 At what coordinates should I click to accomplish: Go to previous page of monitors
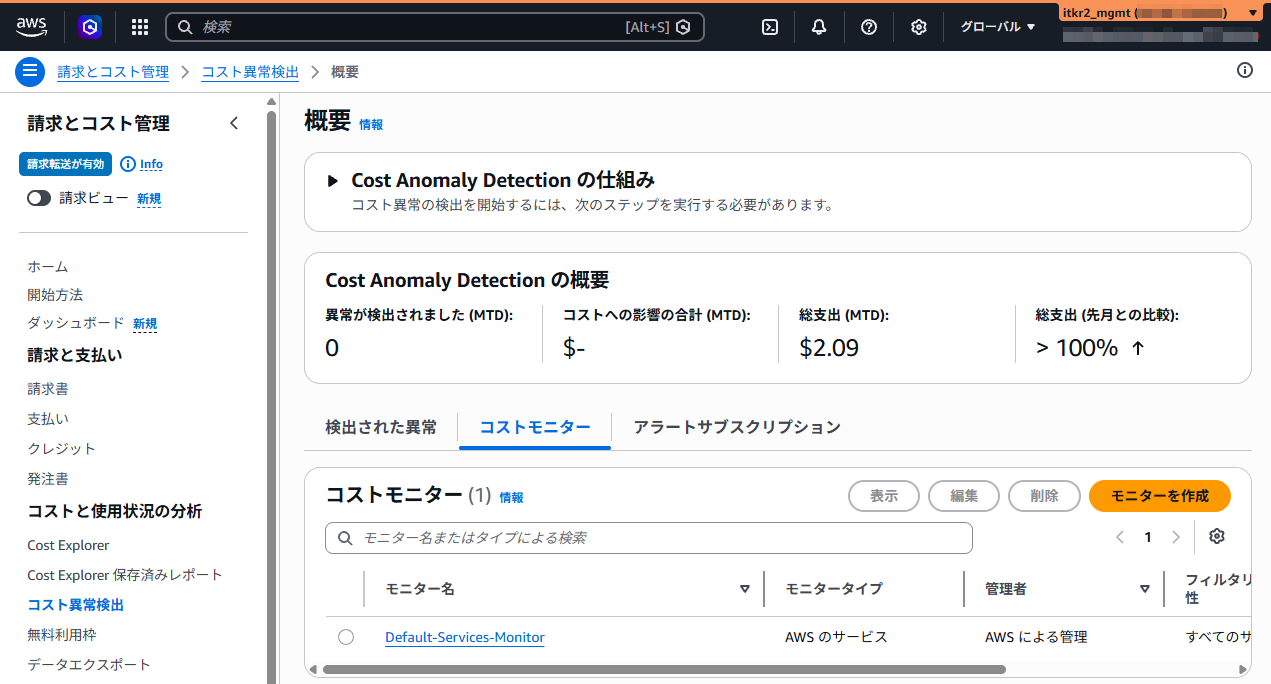click(x=1120, y=537)
